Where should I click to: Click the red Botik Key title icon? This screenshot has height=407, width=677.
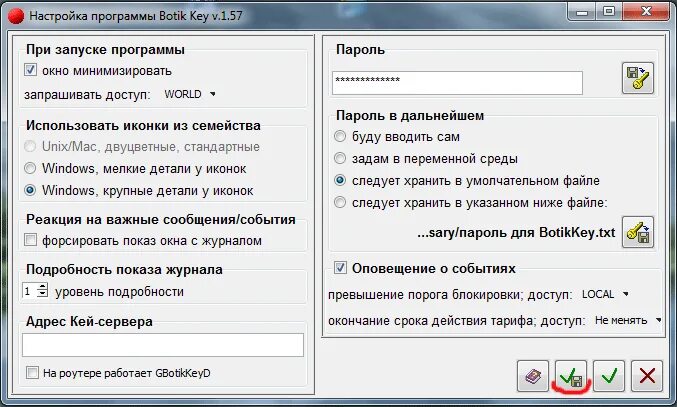[x=16, y=16]
